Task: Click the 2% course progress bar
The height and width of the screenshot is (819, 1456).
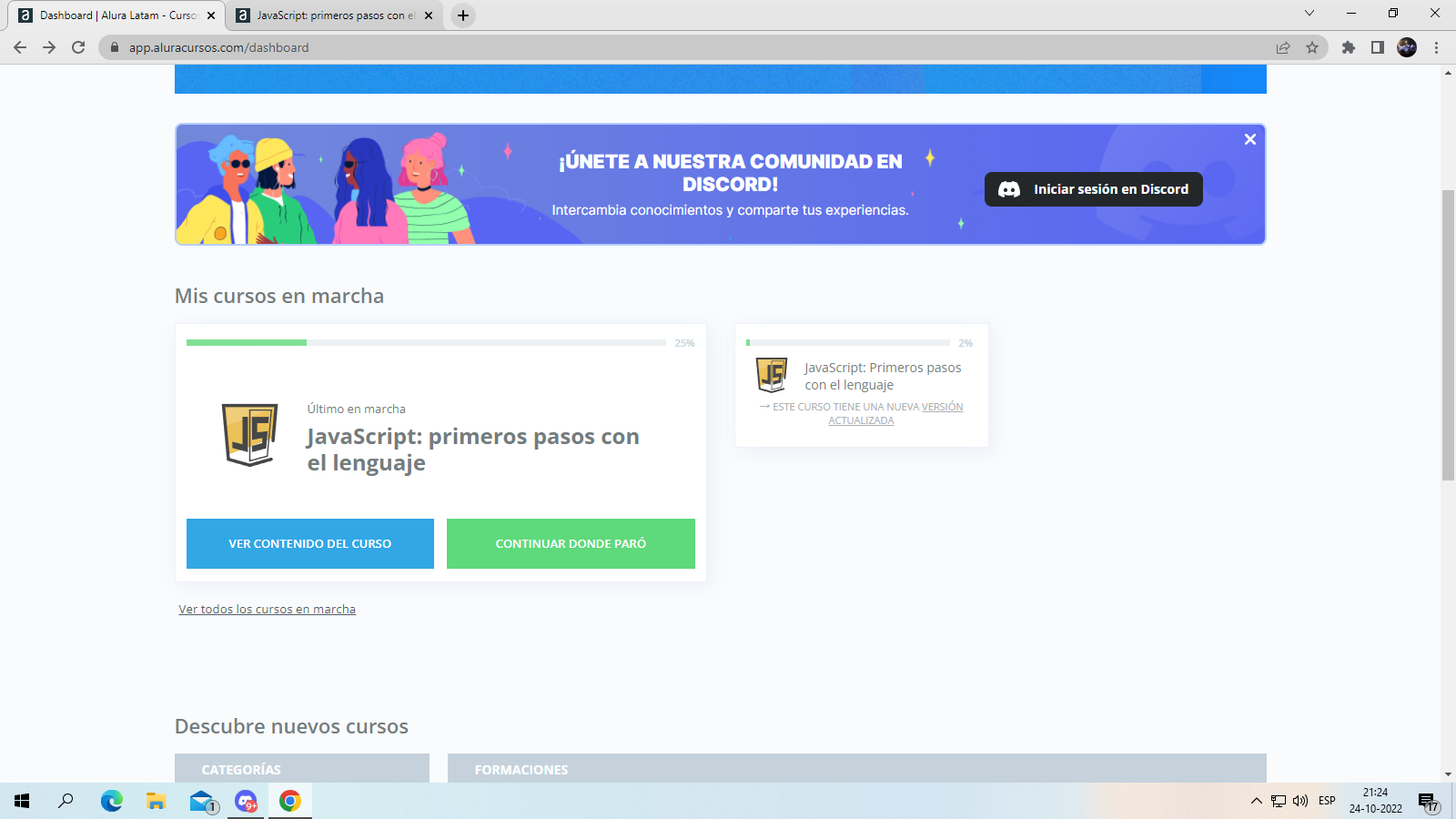Action: pos(848,343)
